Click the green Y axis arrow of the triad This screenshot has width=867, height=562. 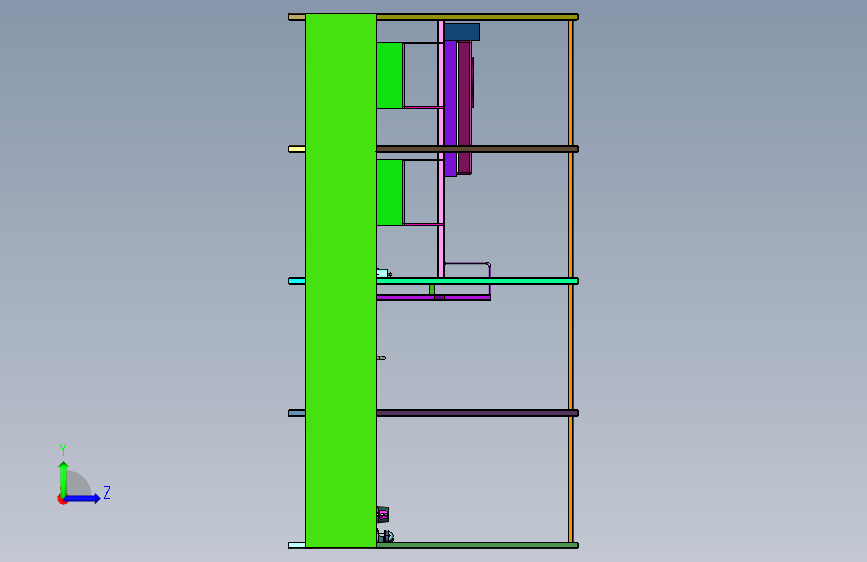coord(64,478)
